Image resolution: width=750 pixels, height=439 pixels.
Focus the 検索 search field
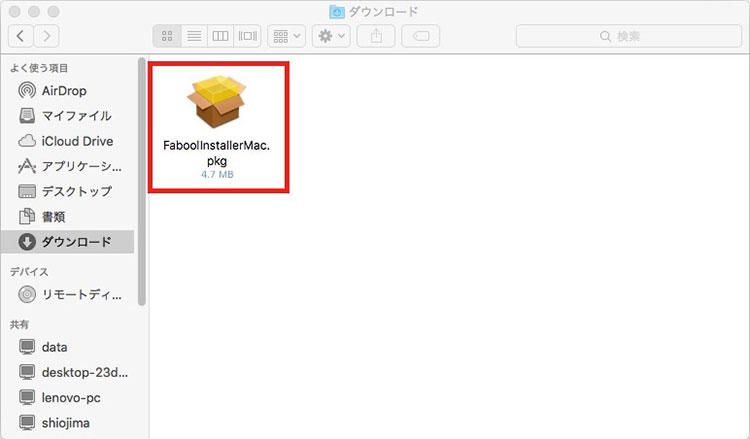(x=629, y=36)
